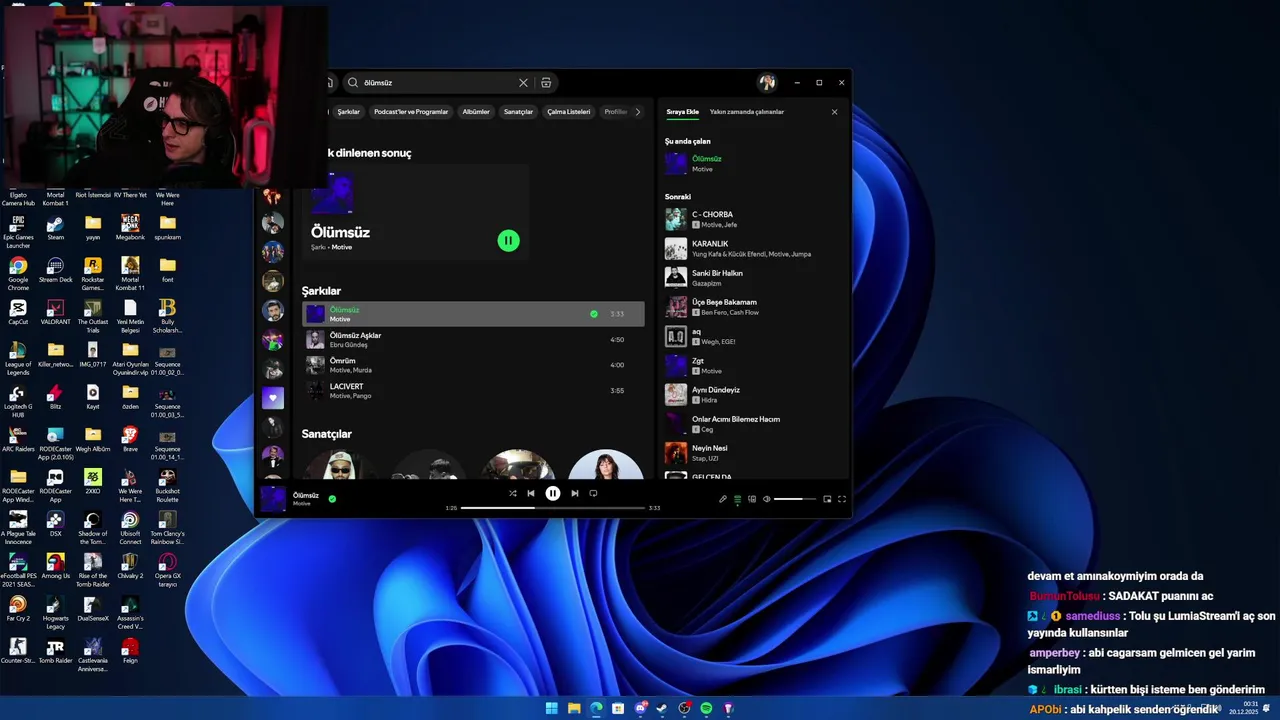Open League of Legends desktop shortcut
The image size is (1280, 720).
coord(18,358)
